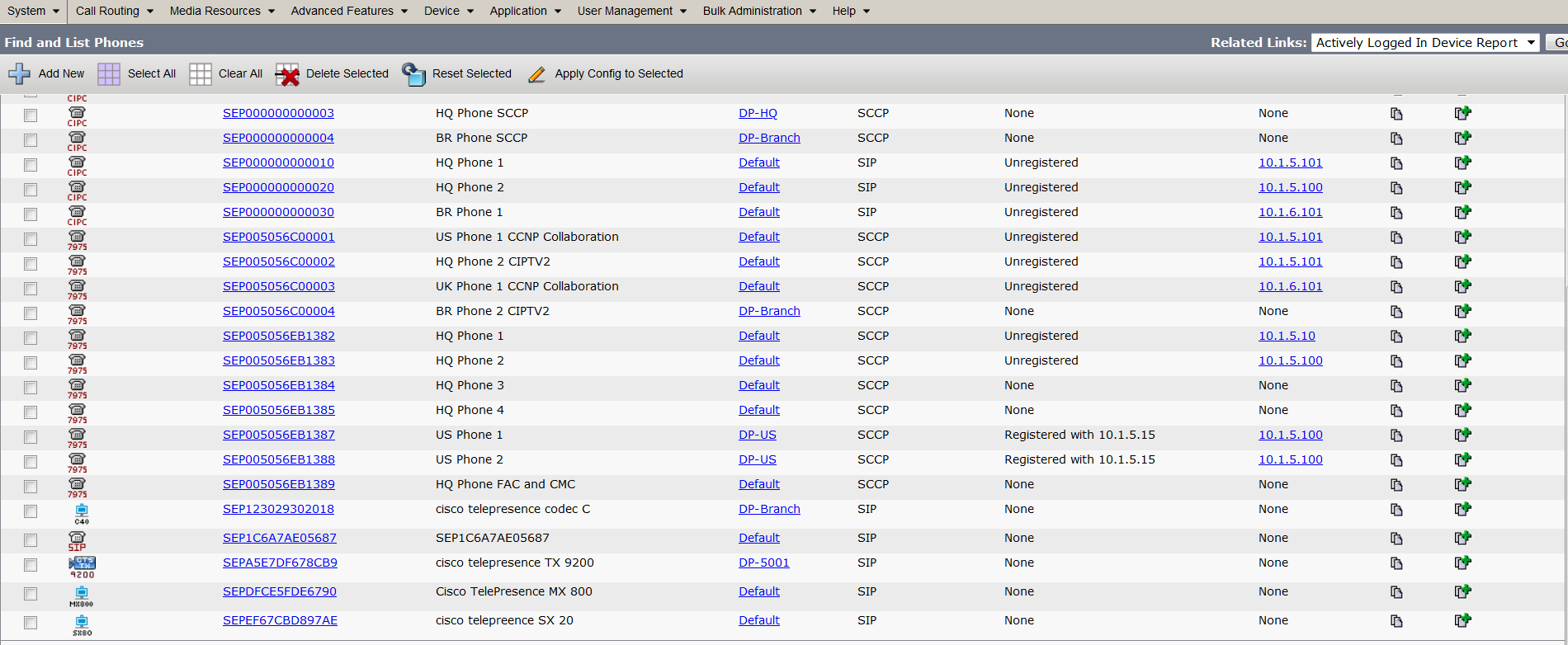Click DP-US link for US Phone 2
This screenshot has height=645, width=1568.
click(757, 459)
